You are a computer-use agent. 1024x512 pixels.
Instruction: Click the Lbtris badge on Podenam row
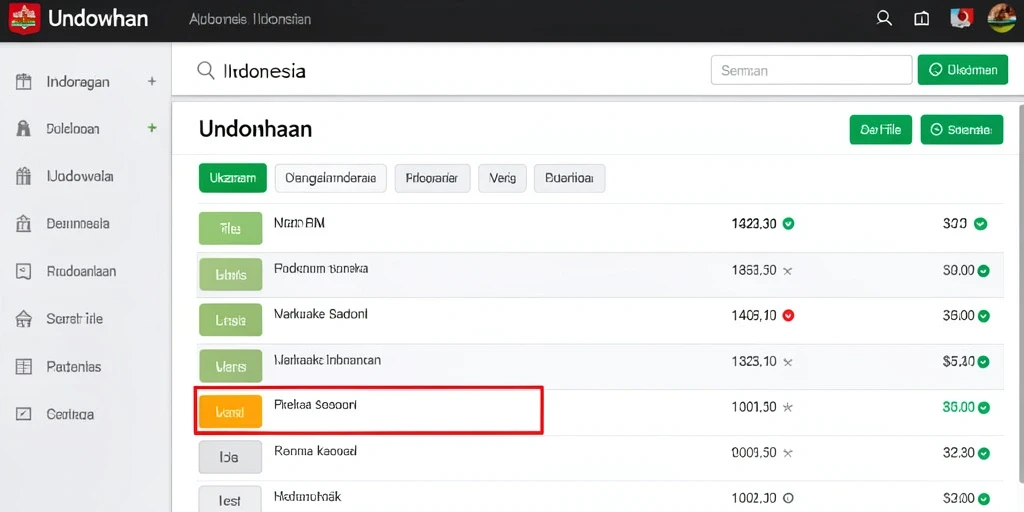230,274
